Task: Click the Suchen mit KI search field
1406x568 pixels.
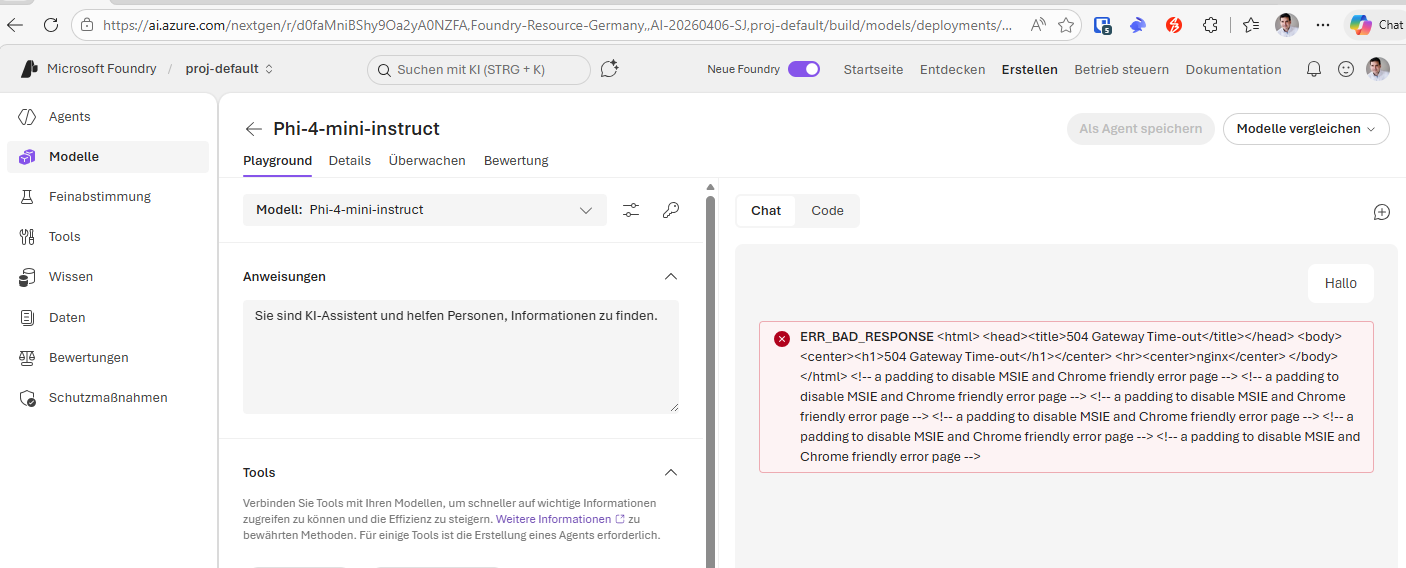Action: click(x=479, y=69)
